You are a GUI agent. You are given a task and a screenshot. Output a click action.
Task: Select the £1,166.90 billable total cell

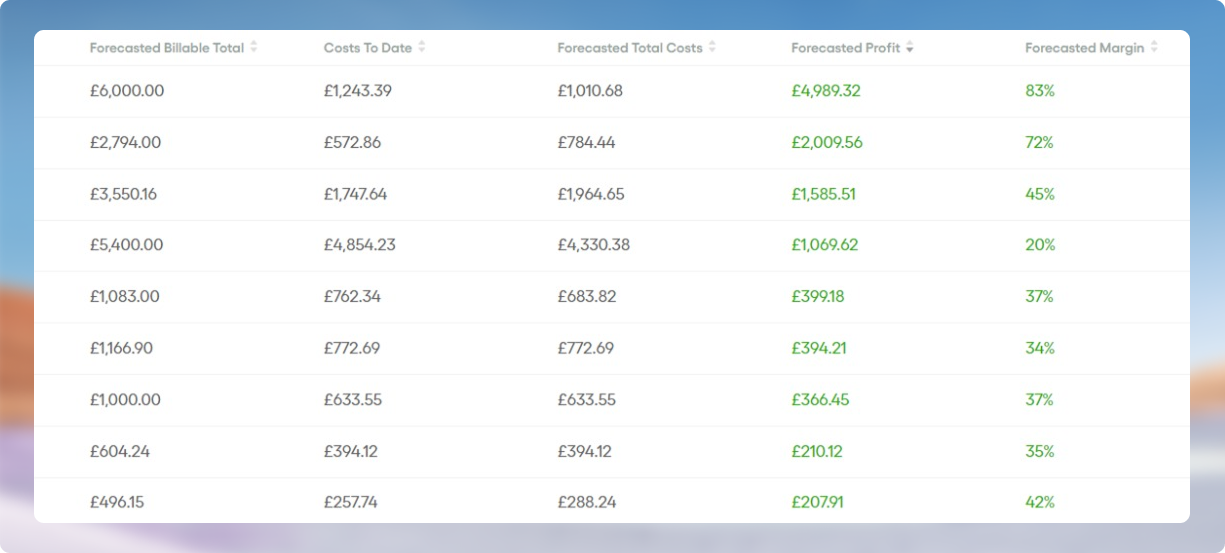coord(122,348)
